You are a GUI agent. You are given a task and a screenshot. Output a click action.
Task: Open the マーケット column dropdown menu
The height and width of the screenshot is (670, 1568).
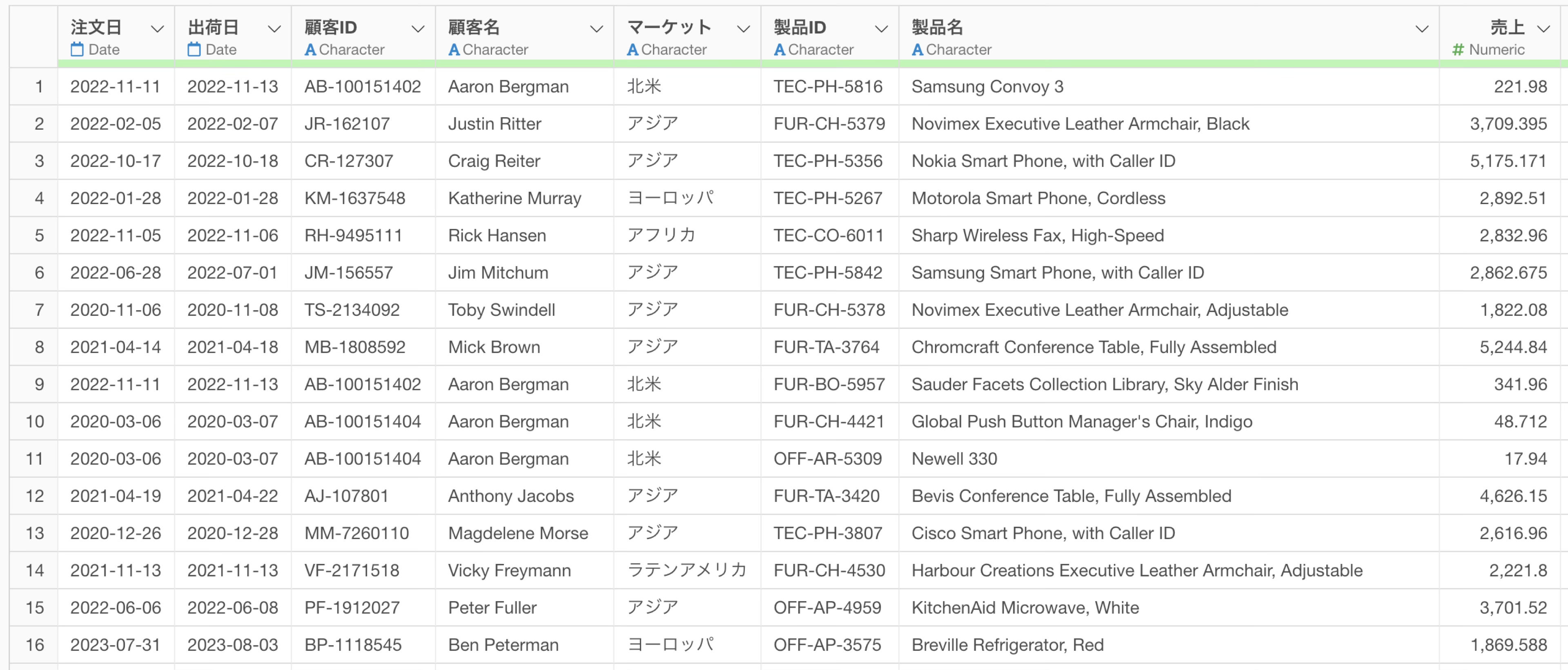coord(743,29)
